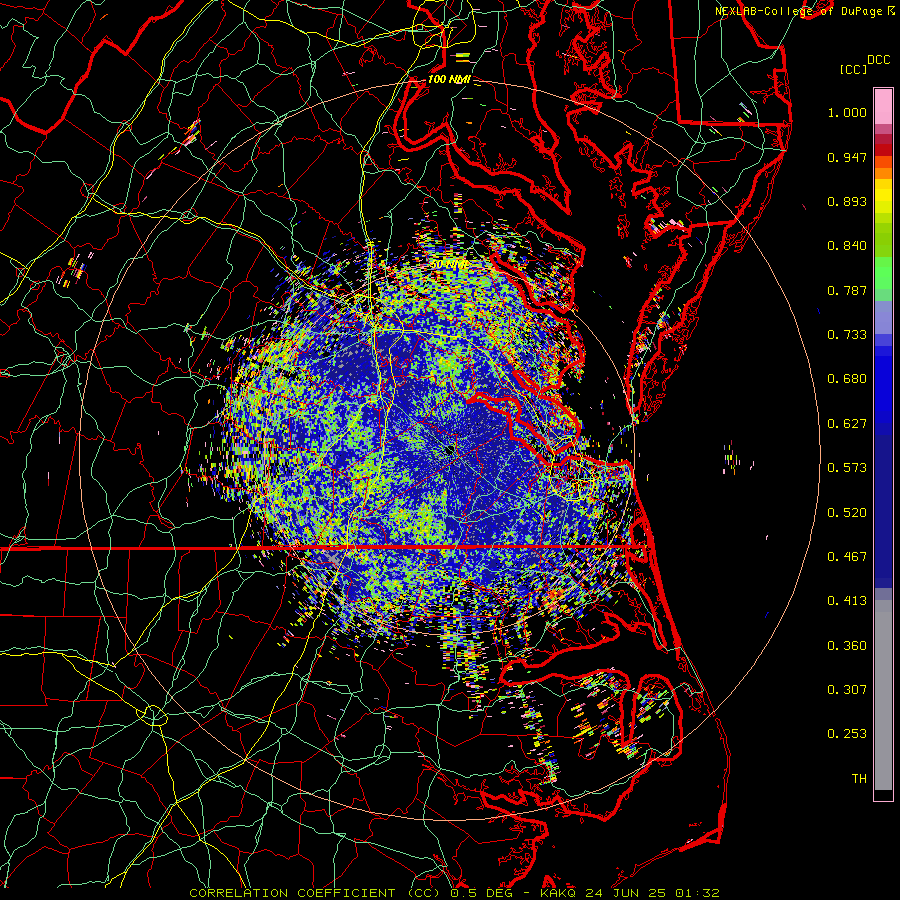This screenshot has width=900, height=900.
Task: Click the TH threshold legend label
Action: click(859, 779)
